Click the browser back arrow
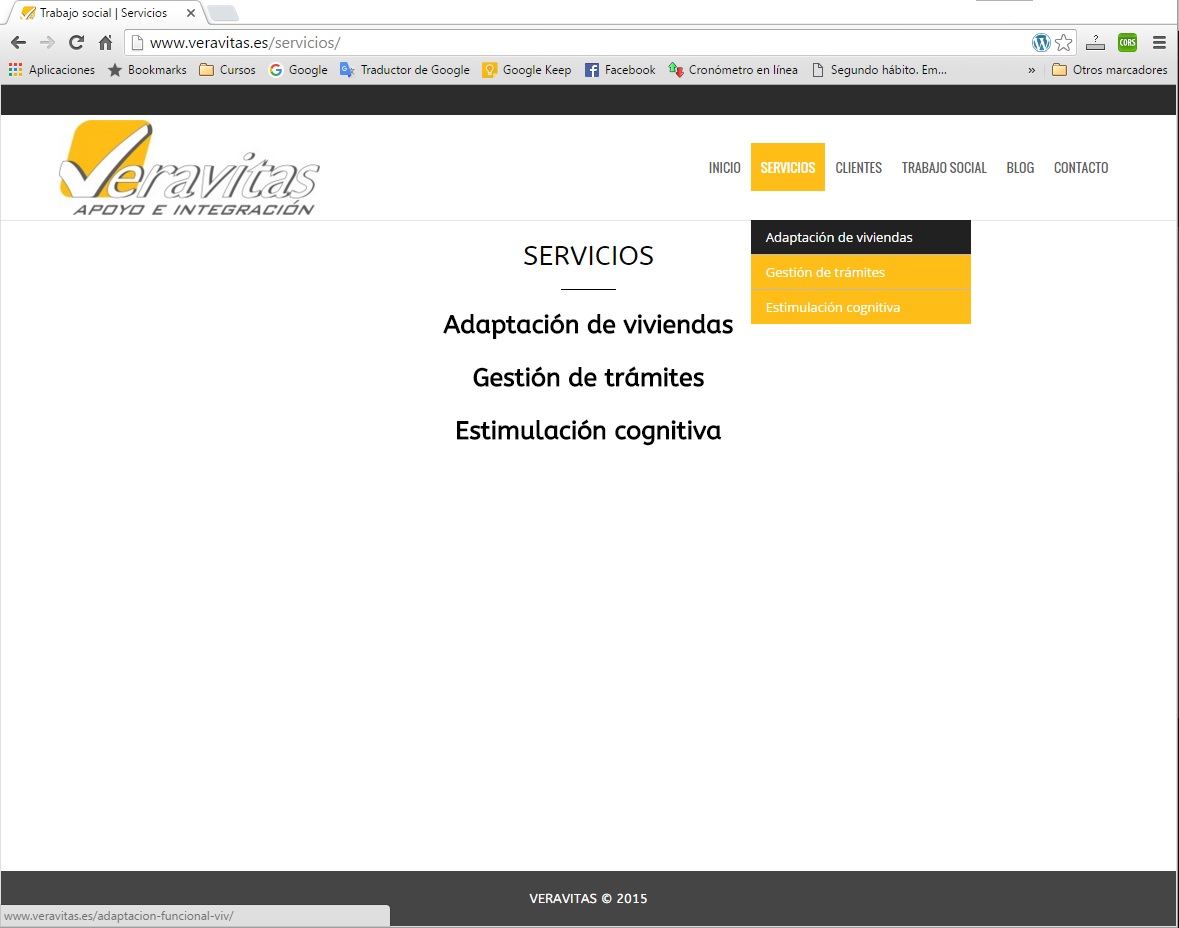The height and width of the screenshot is (928, 1179). click(18, 43)
